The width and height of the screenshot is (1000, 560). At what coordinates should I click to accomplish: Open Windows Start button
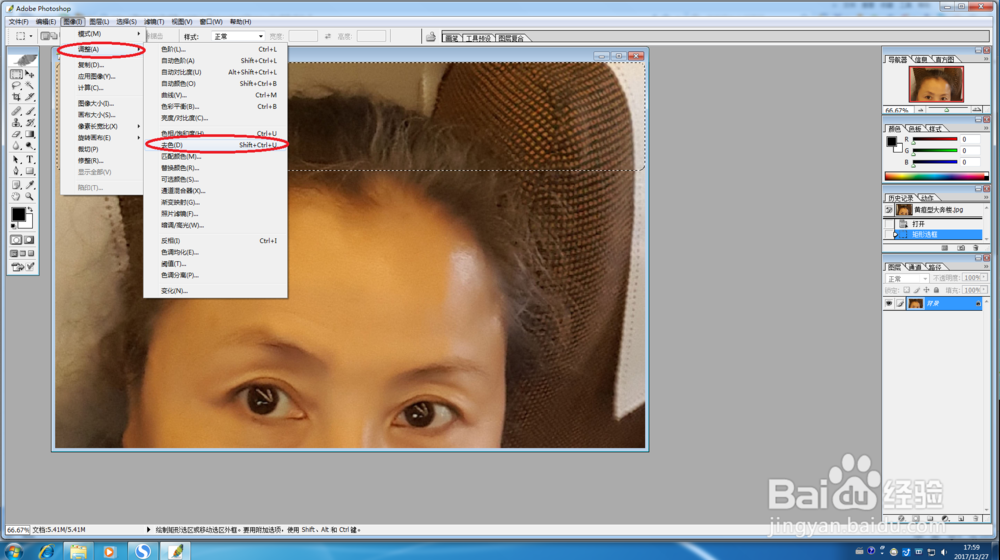(13, 550)
